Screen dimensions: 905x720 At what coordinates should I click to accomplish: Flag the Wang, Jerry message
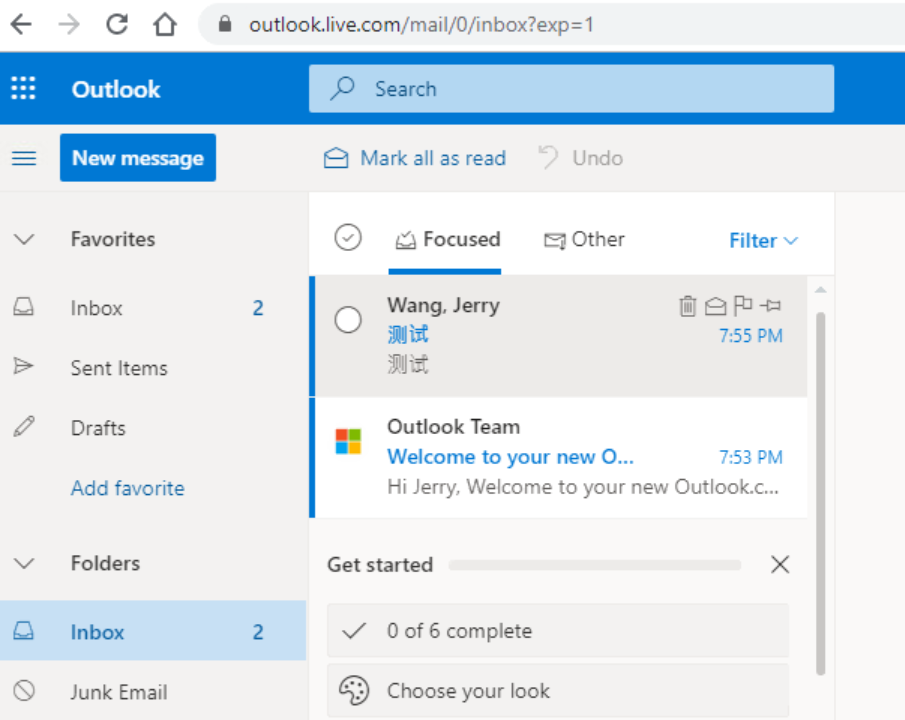pos(742,306)
